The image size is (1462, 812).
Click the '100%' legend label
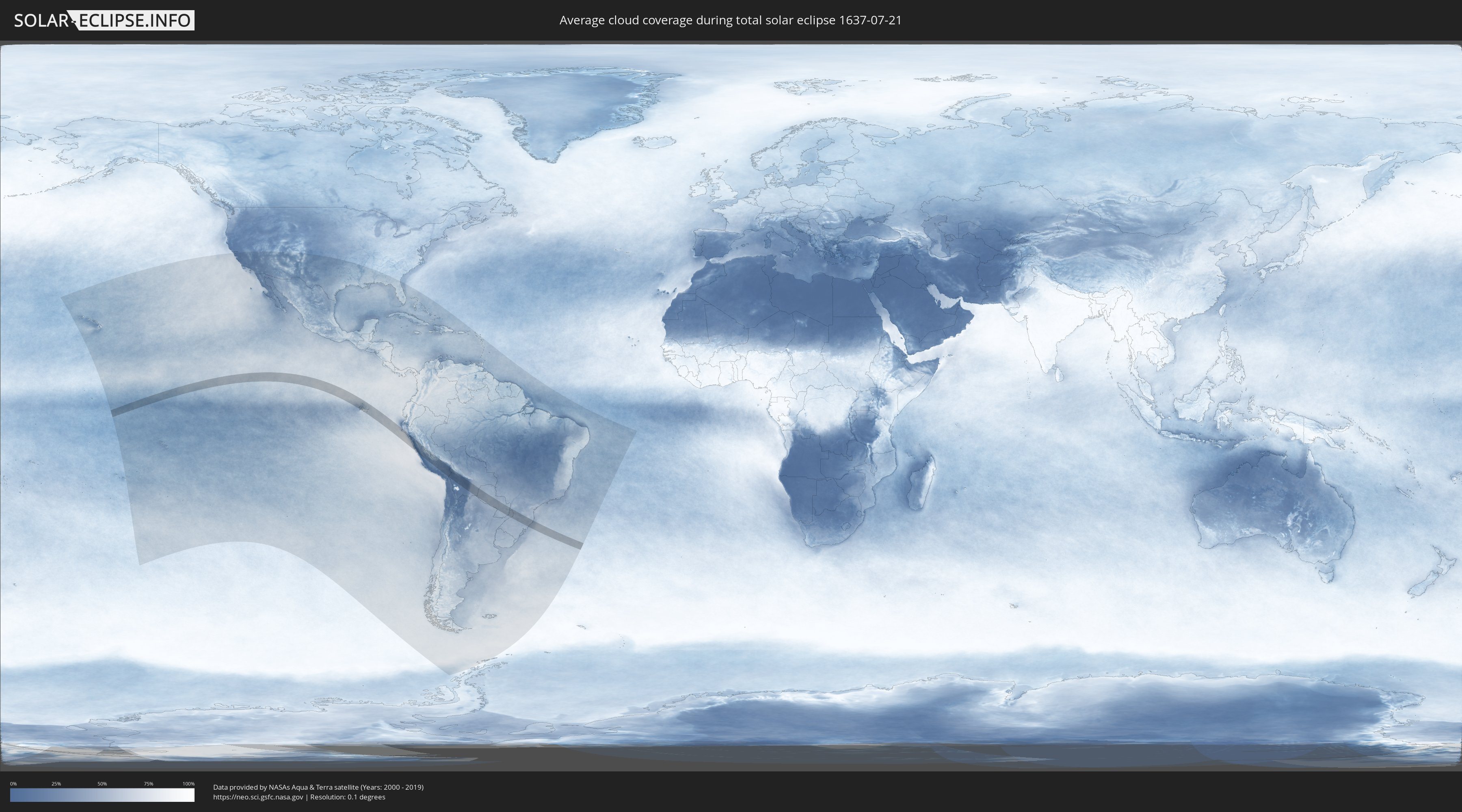[188, 784]
